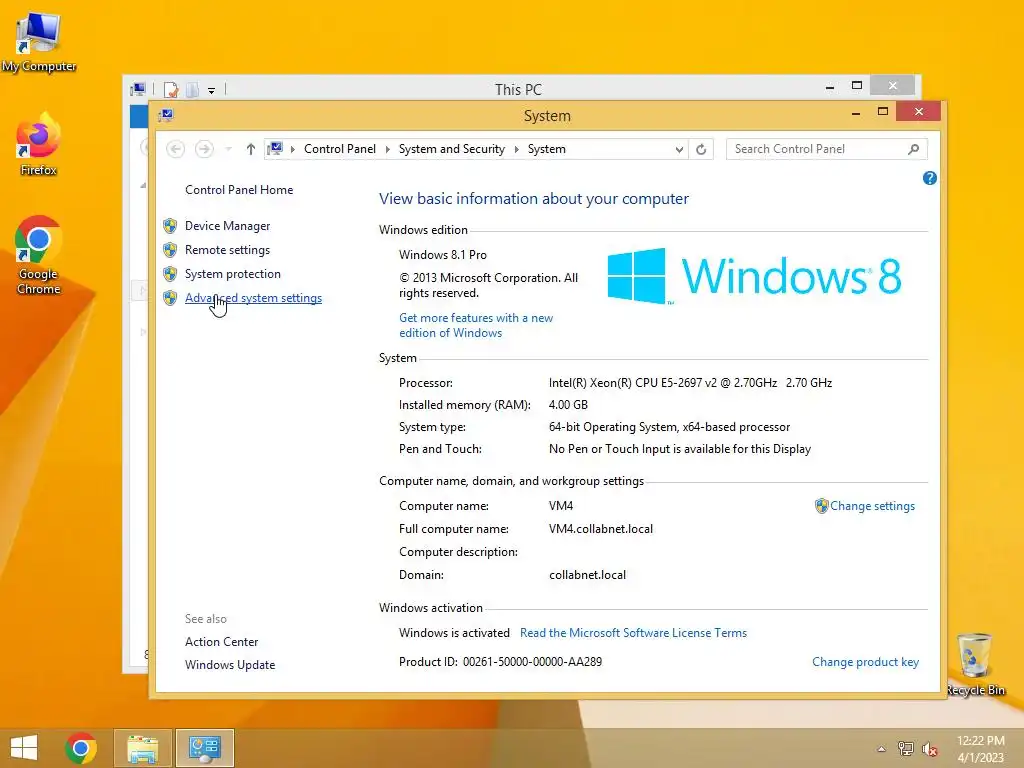Close the System window

[919, 112]
